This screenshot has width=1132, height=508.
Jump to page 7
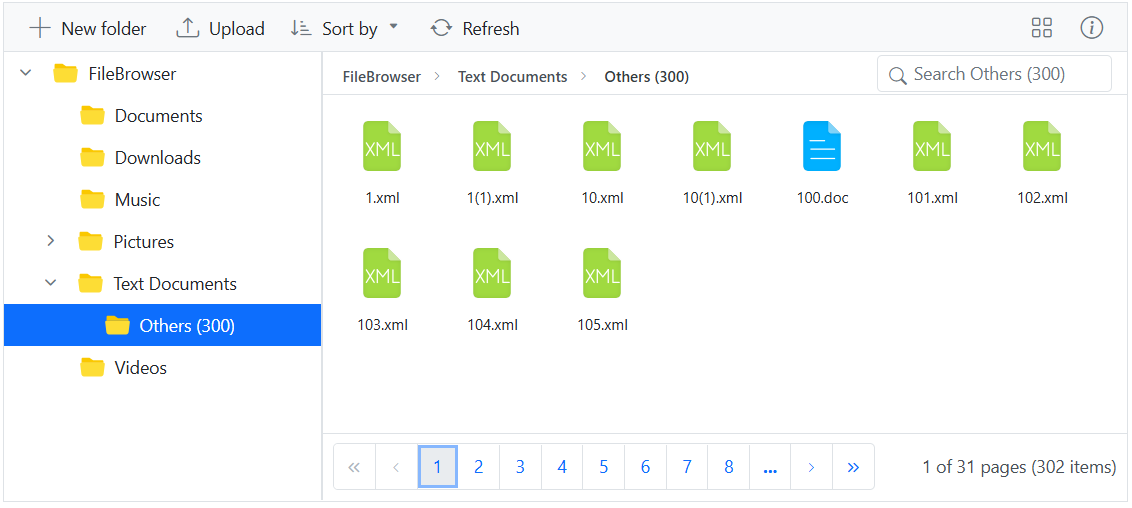pos(687,467)
